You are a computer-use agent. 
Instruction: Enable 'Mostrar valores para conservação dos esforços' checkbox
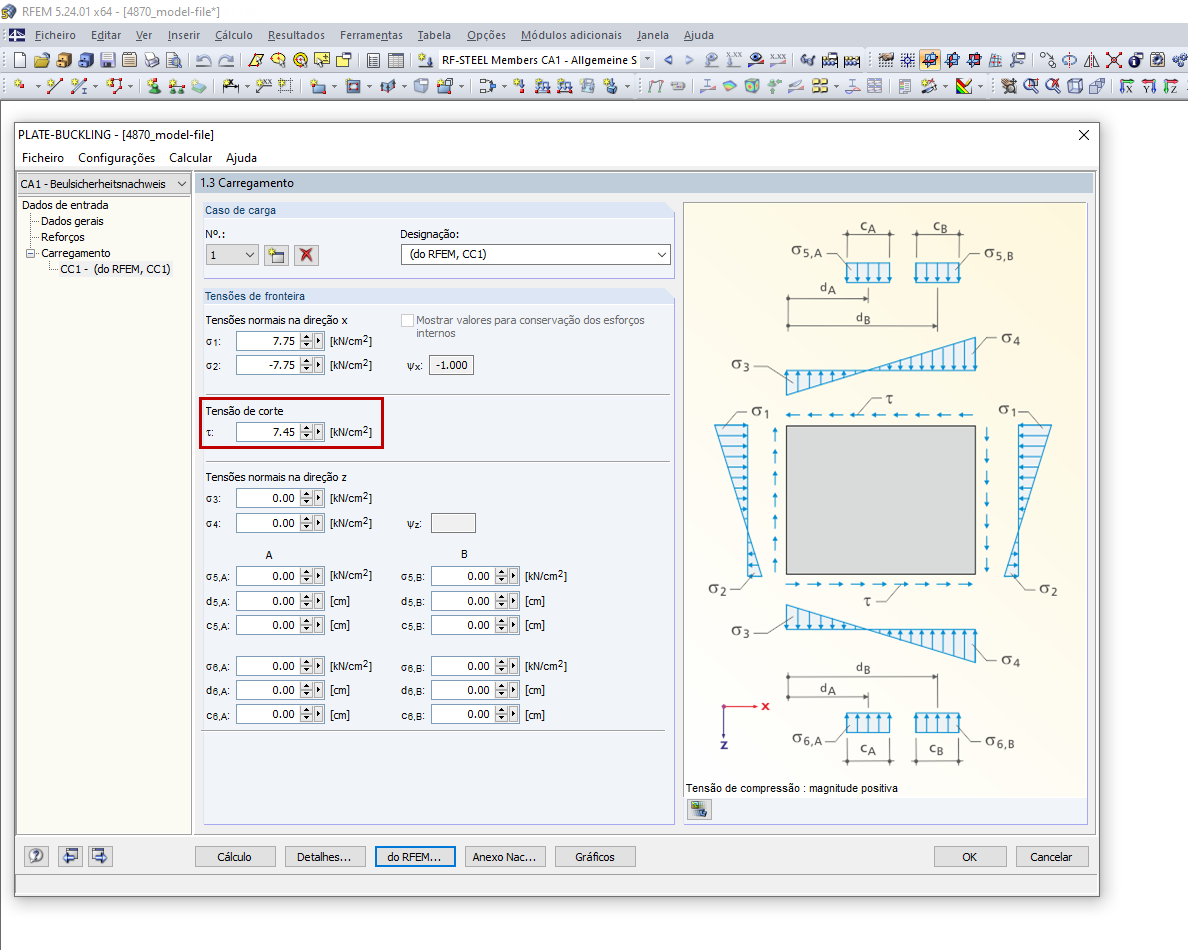coord(408,320)
